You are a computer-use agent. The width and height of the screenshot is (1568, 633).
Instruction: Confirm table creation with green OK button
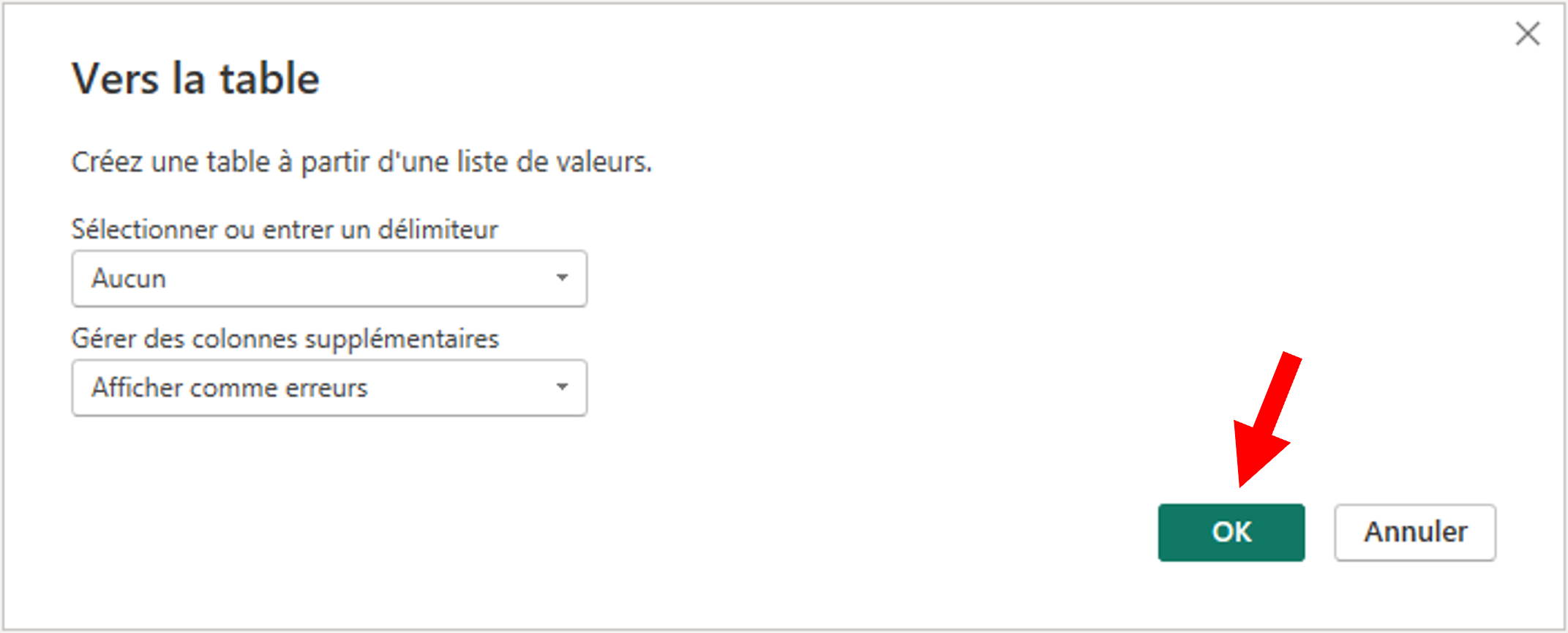(x=1231, y=532)
